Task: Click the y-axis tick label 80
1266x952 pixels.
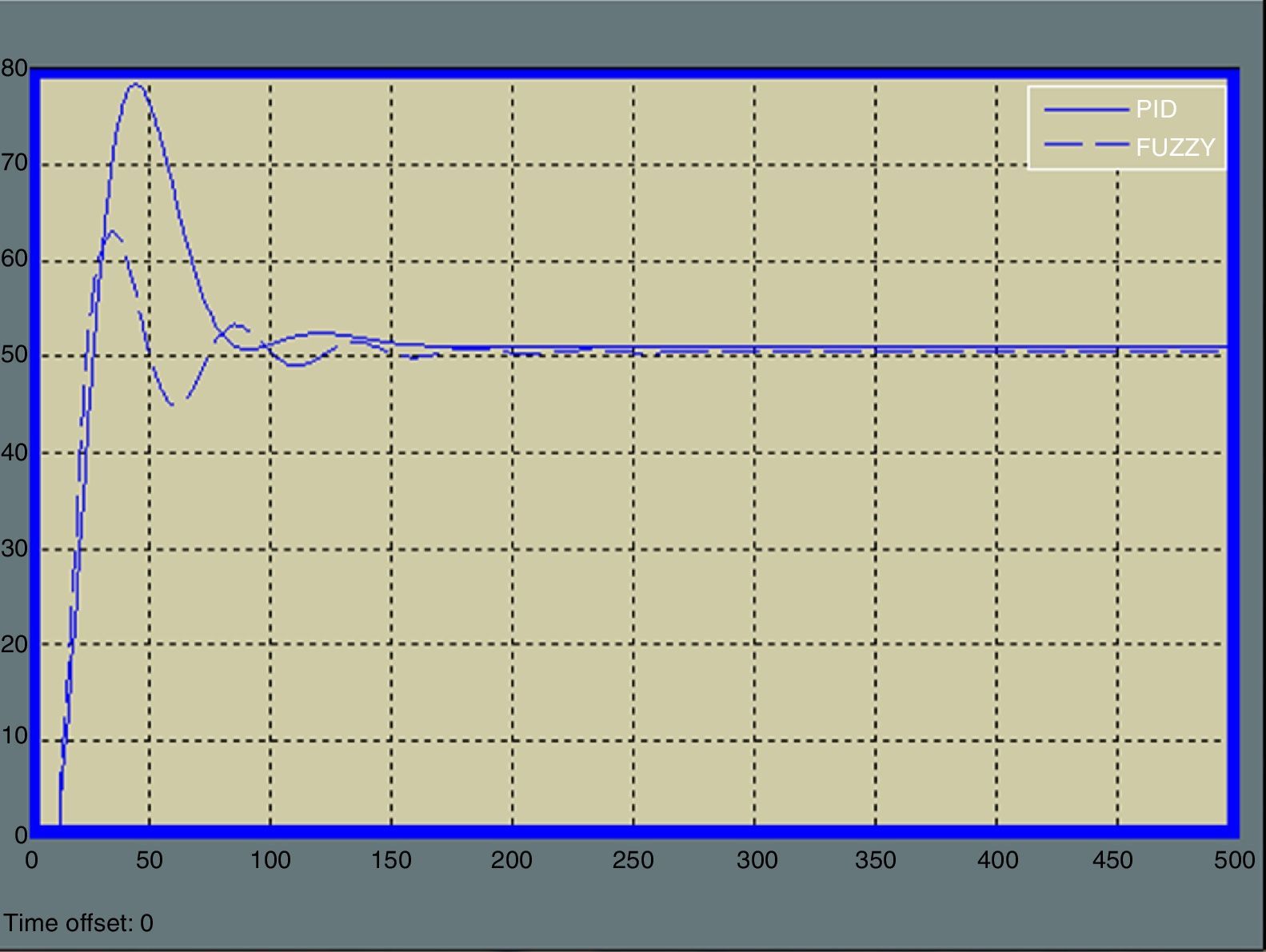Action: click(x=14, y=69)
